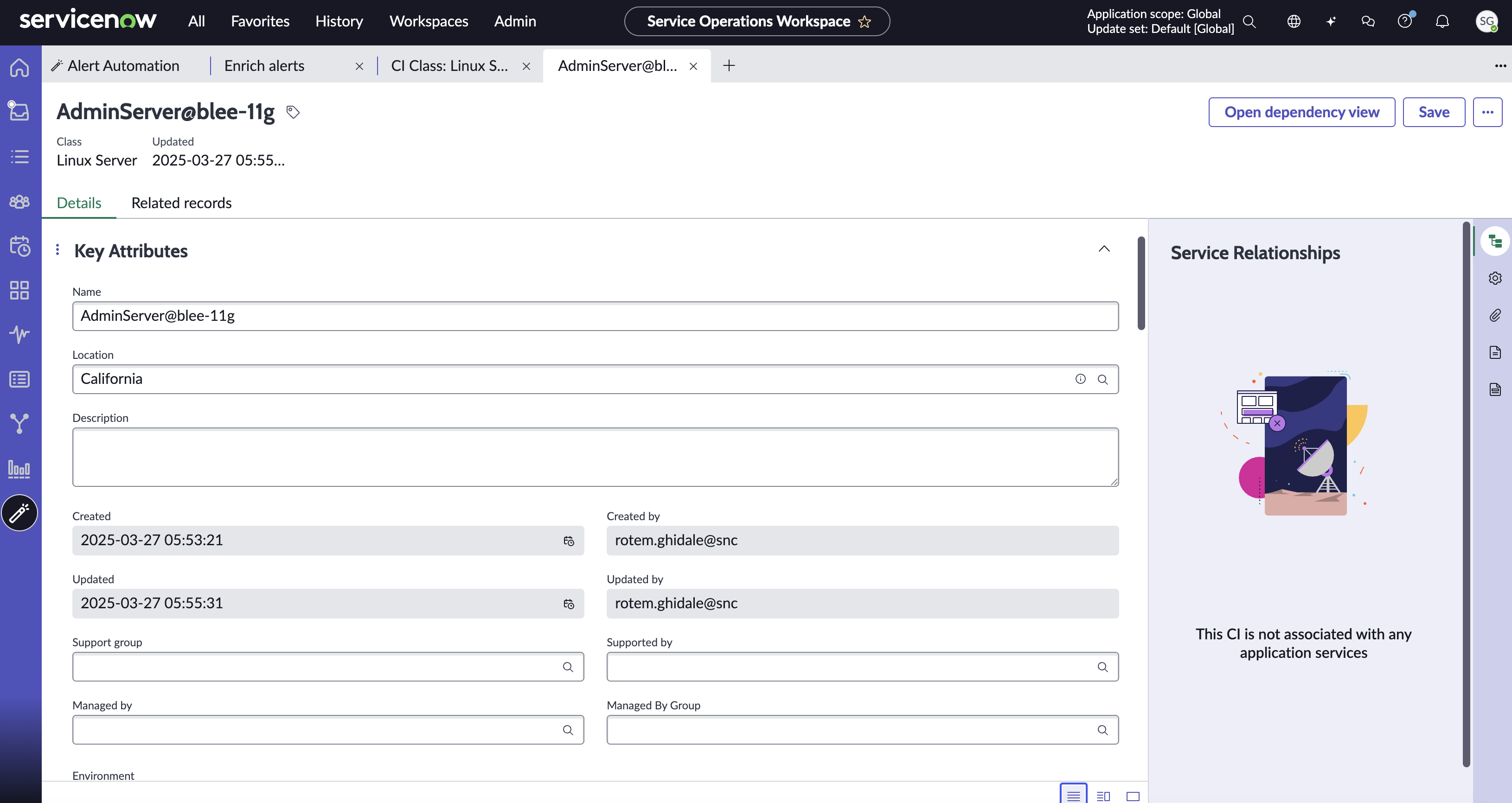Open the Inbox icon in sidebar
Screen dimensions: 1512x803
click(x=19, y=111)
